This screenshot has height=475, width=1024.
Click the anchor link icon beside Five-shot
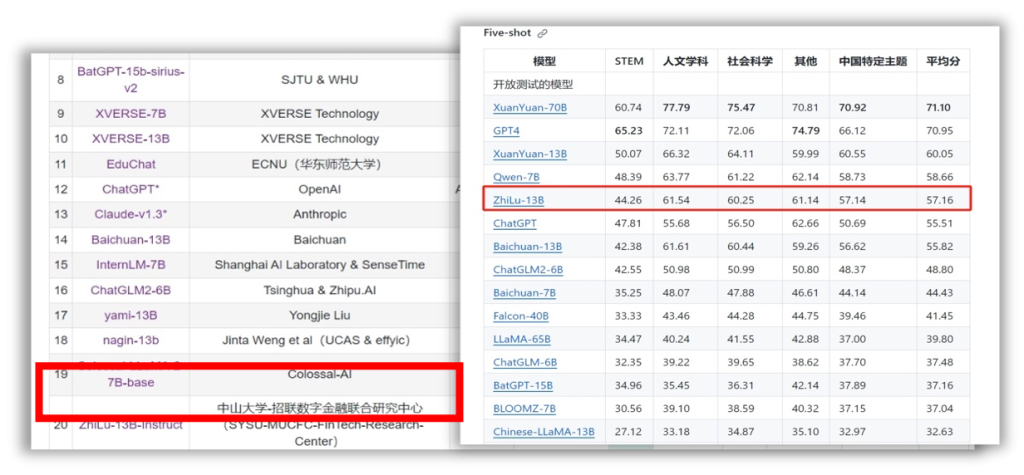click(x=543, y=33)
